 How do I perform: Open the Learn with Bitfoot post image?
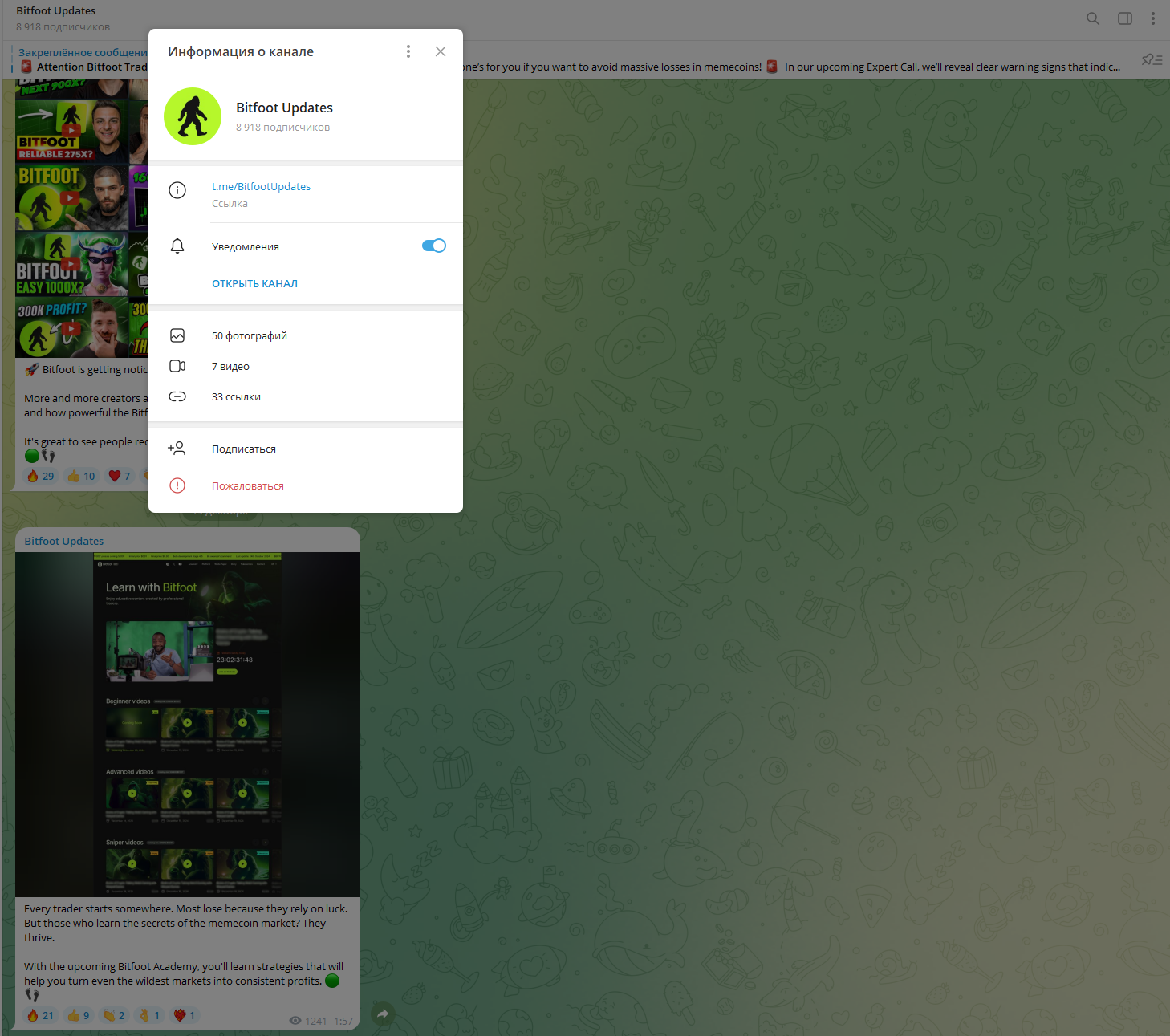(188, 724)
